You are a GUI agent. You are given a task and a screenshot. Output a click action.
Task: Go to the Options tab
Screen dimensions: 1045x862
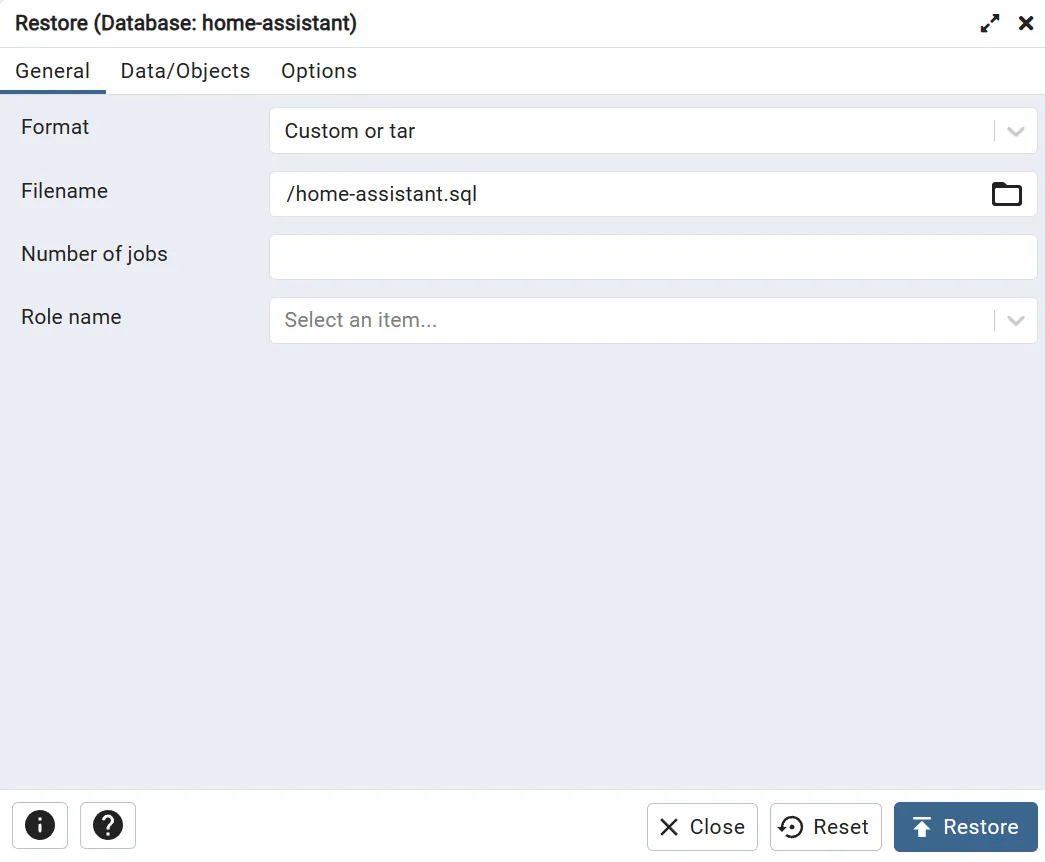coord(319,71)
